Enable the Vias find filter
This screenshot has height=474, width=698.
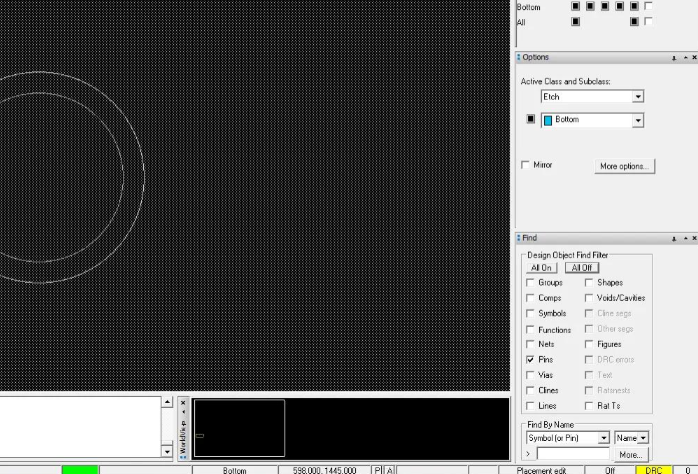point(530,375)
